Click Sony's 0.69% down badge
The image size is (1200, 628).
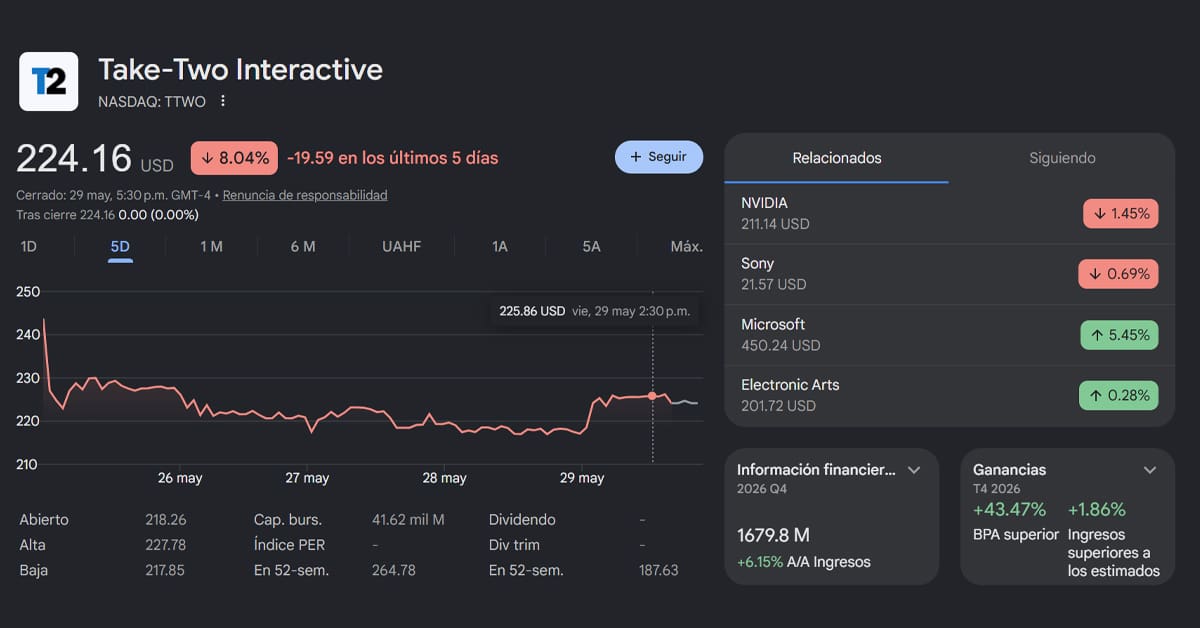tap(1118, 274)
